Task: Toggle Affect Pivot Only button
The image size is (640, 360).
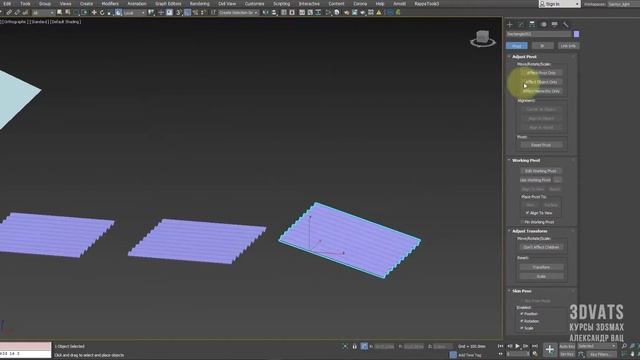Action: 541,73
